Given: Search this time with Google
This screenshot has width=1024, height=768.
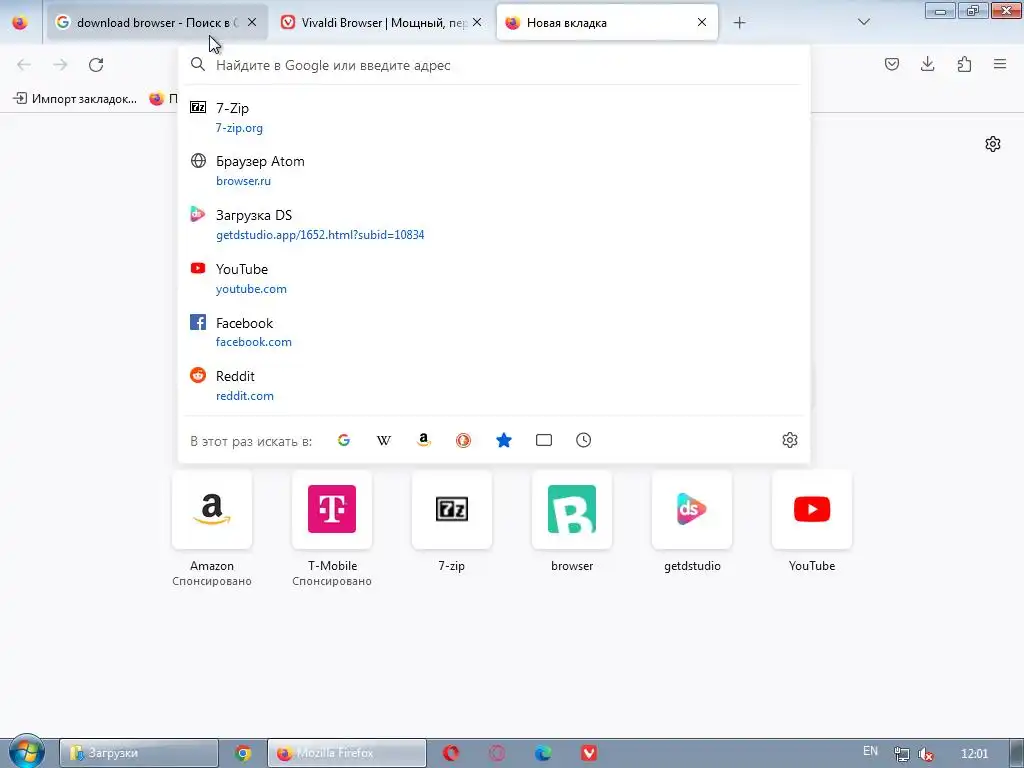Looking at the screenshot, I should pos(344,440).
